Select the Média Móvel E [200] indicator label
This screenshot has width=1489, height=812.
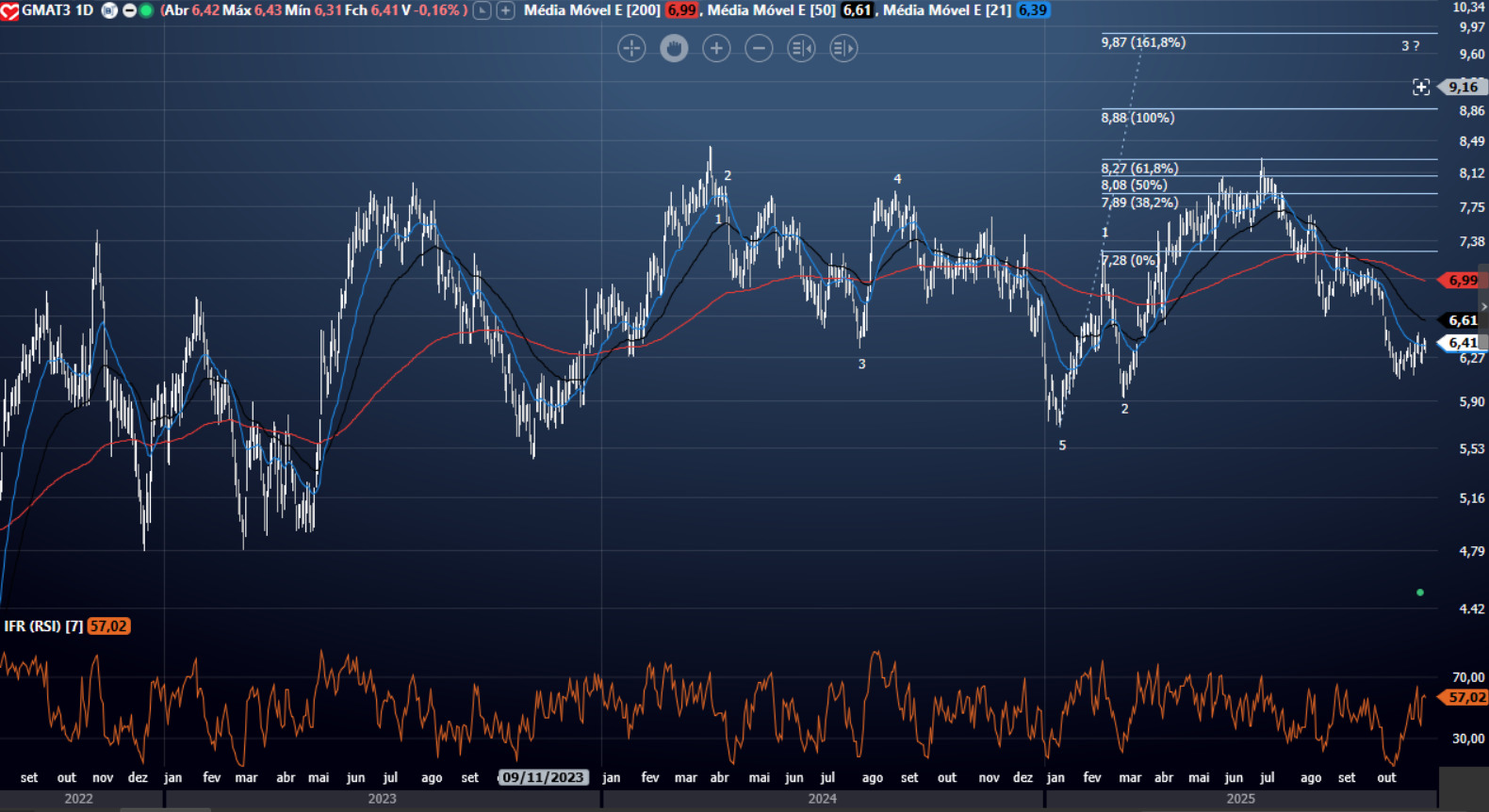592,10
